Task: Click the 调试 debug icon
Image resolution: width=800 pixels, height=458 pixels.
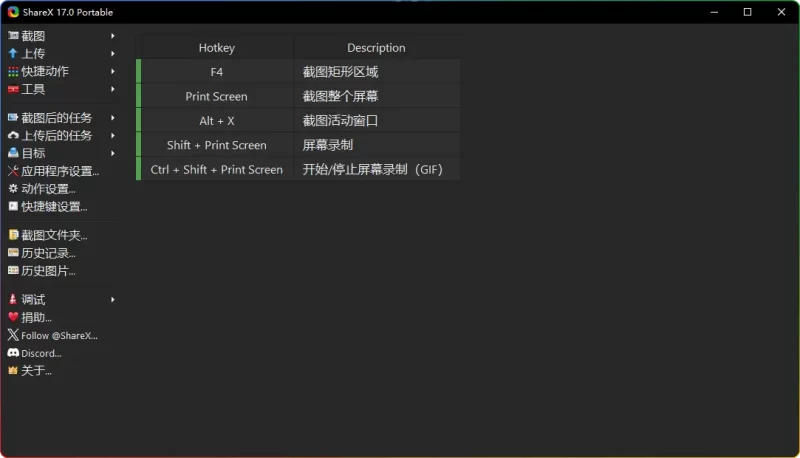Action: pos(13,299)
